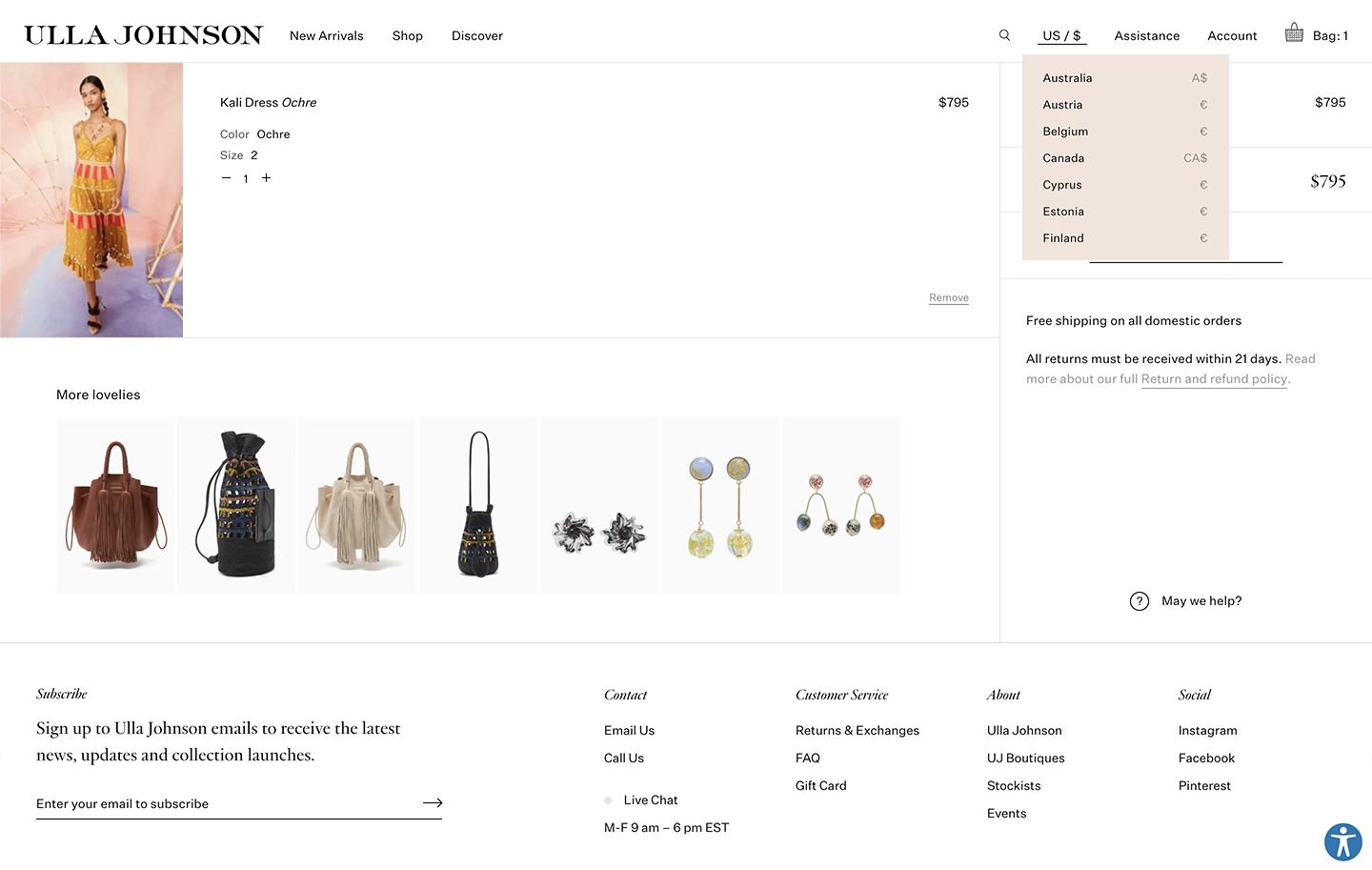This screenshot has height=870, width=1372.
Task: Remove the Kali Dress from the bag
Action: point(948,297)
